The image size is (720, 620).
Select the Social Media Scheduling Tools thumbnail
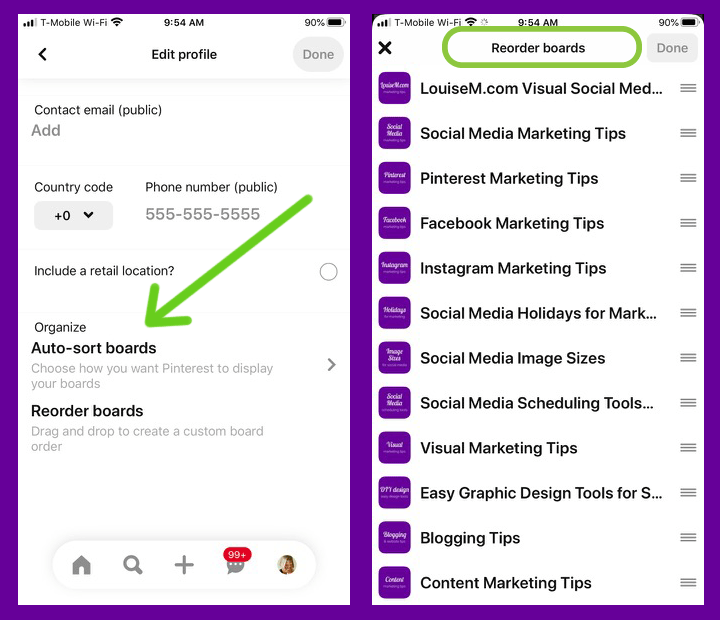click(x=394, y=403)
